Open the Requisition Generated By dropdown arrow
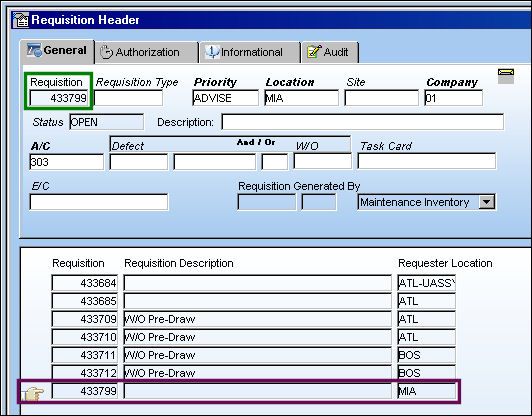 pos(487,202)
